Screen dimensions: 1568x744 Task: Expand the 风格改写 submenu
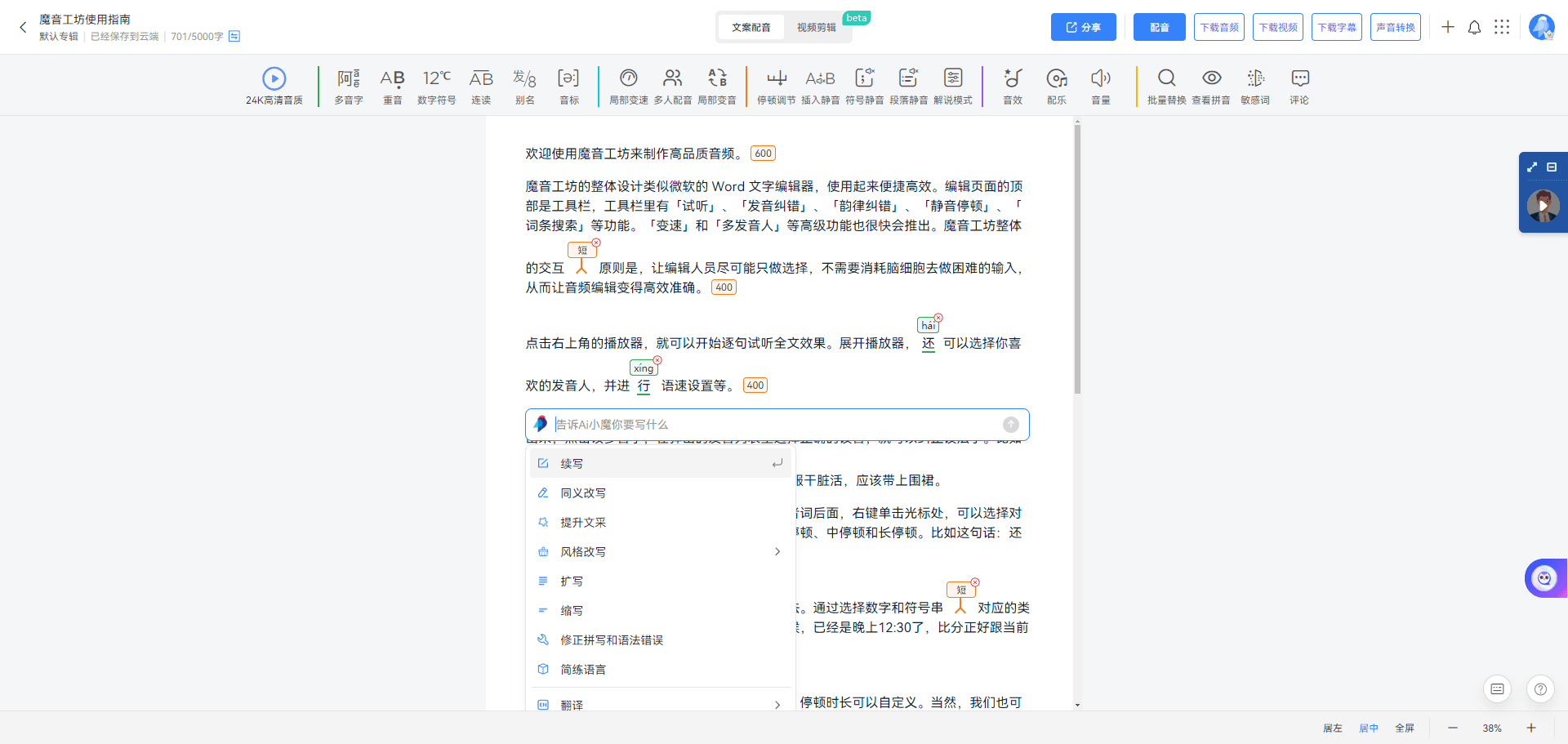pyautogui.click(x=661, y=551)
